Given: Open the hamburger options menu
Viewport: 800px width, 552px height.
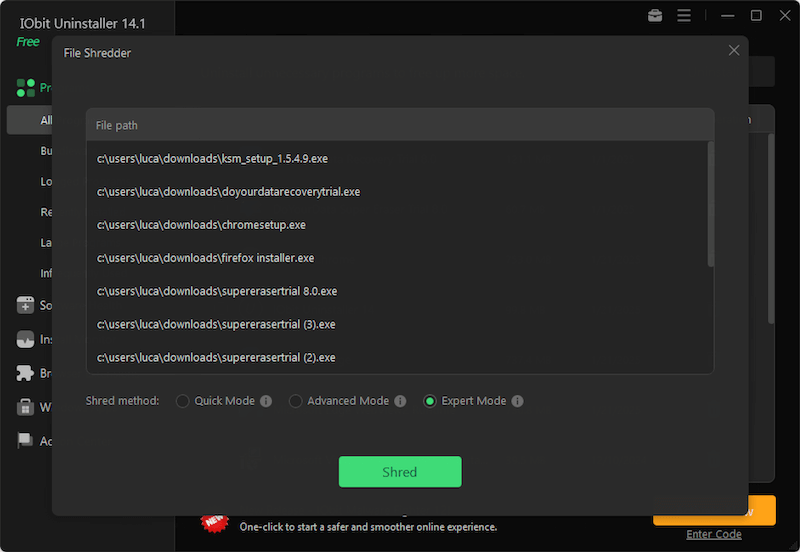Looking at the screenshot, I should click(x=684, y=16).
